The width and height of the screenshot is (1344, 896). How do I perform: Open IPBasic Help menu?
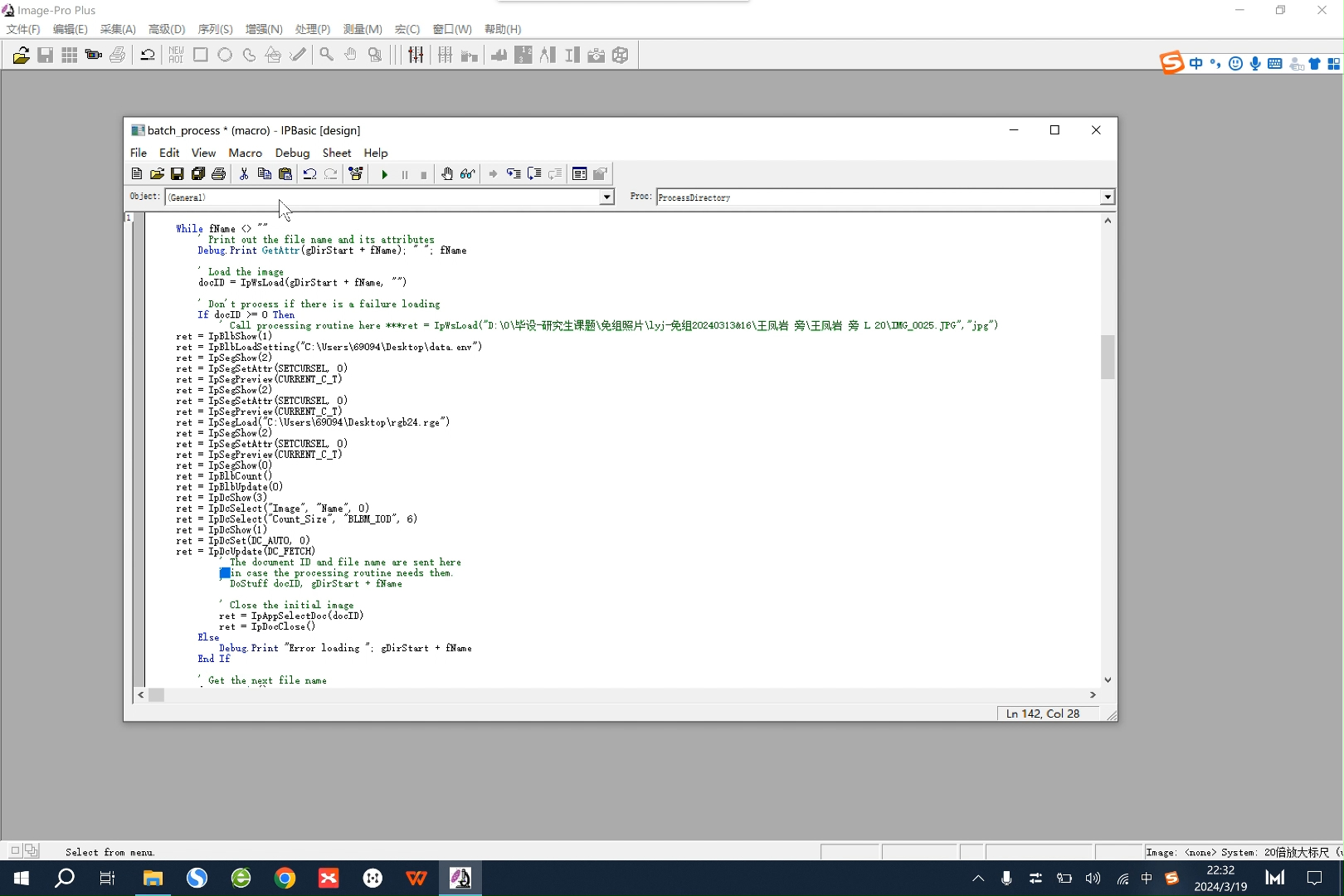pos(376,153)
